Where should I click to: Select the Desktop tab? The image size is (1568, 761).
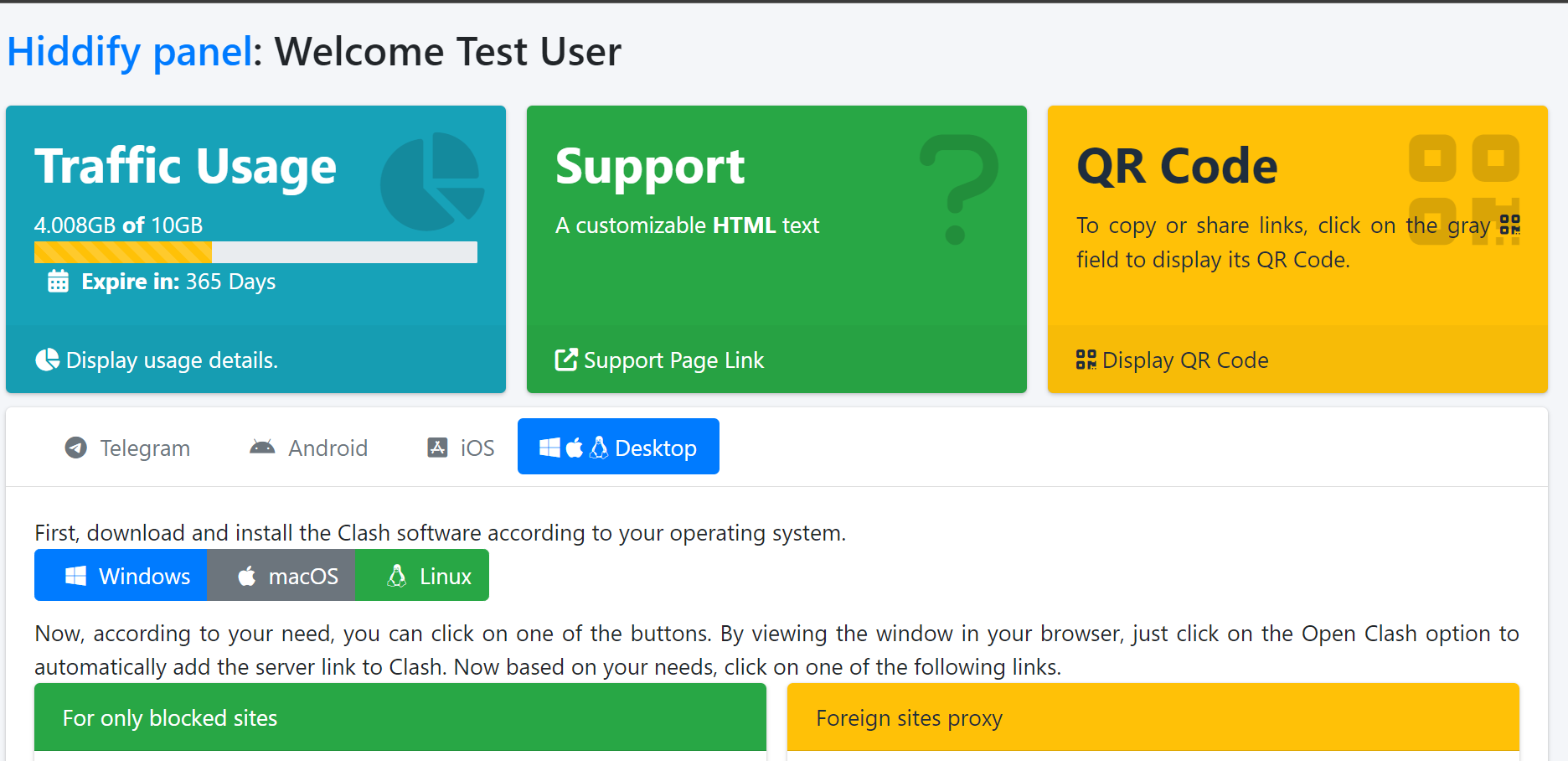(x=618, y=447)
